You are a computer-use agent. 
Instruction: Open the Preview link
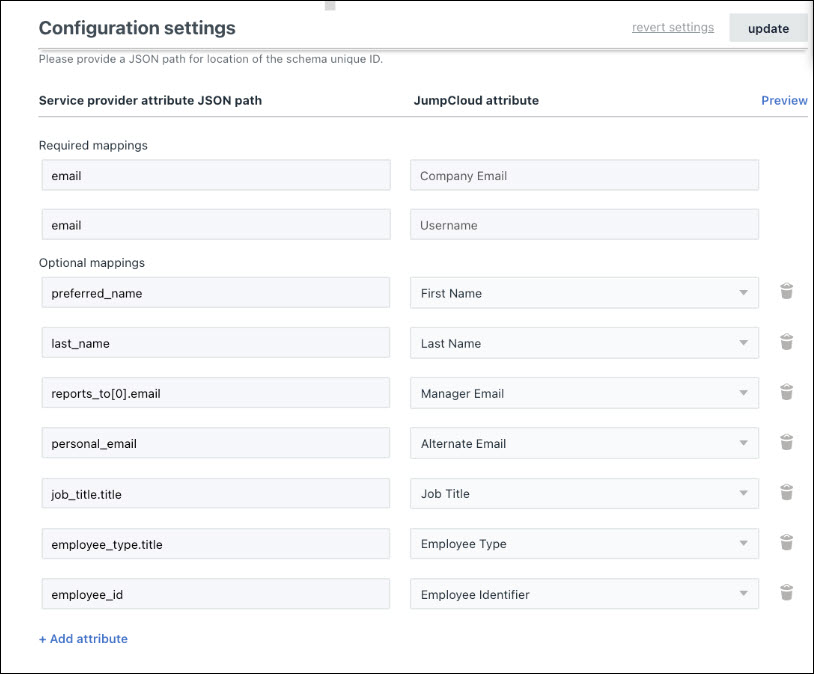pyautogui.click(x=784, y=100)
